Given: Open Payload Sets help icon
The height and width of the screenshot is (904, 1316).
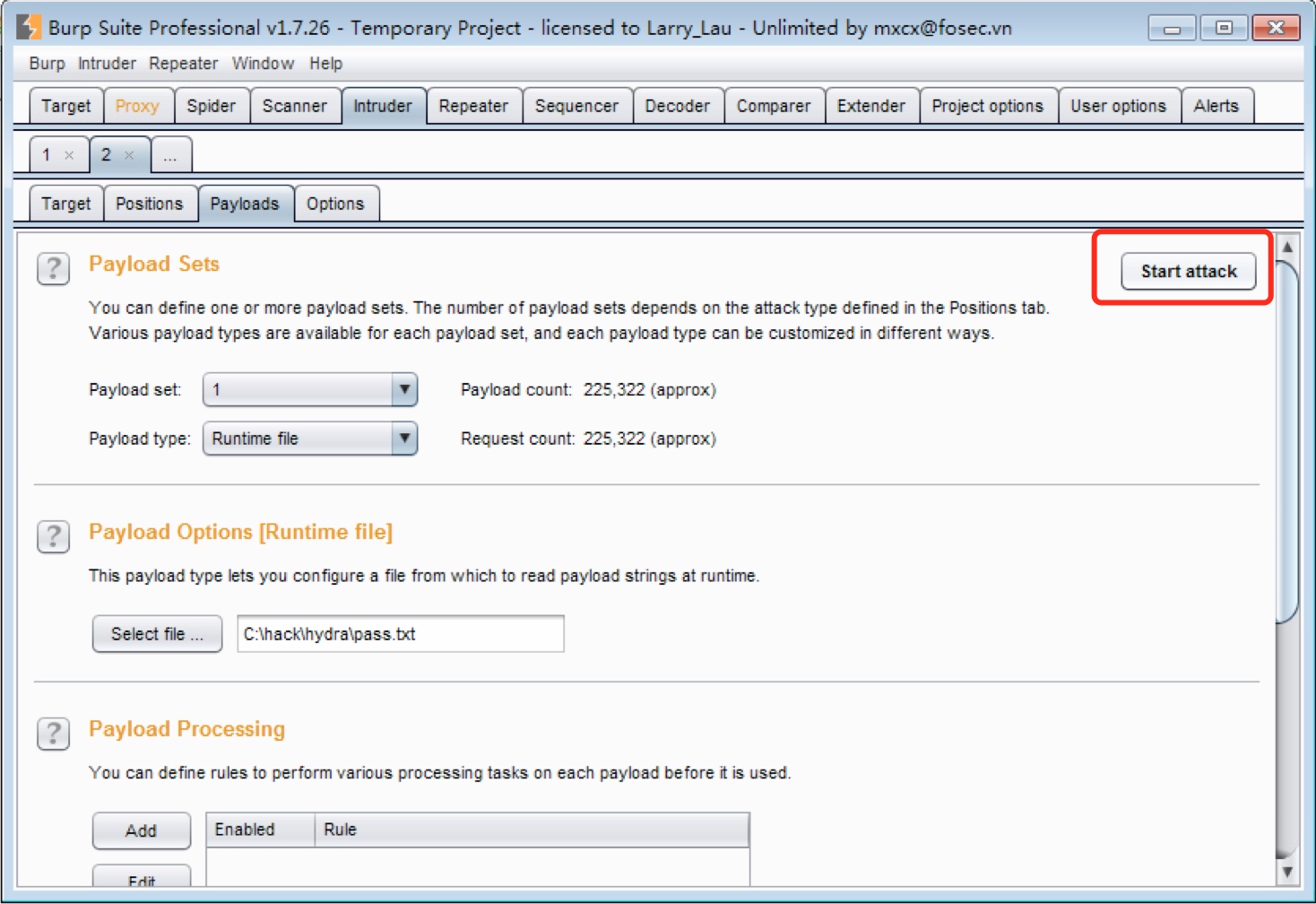Looking at the screenshot, I should [x=54, y=268].
